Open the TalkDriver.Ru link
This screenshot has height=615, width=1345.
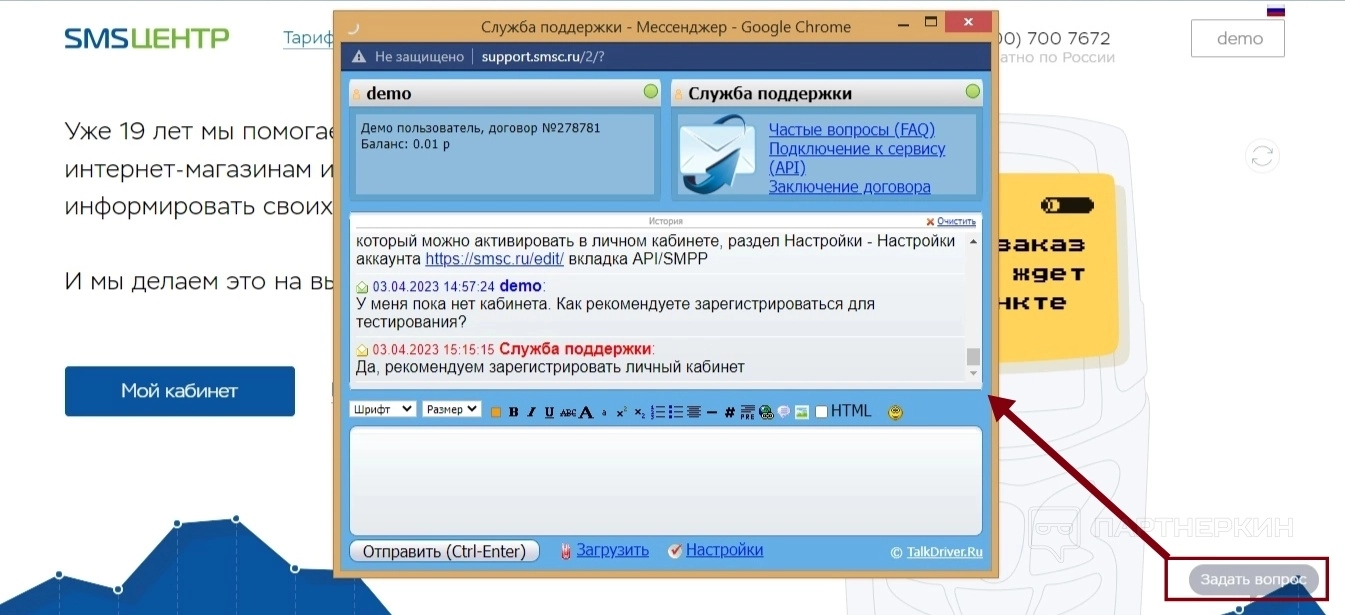pyautogui.click(x=944, y=552)
